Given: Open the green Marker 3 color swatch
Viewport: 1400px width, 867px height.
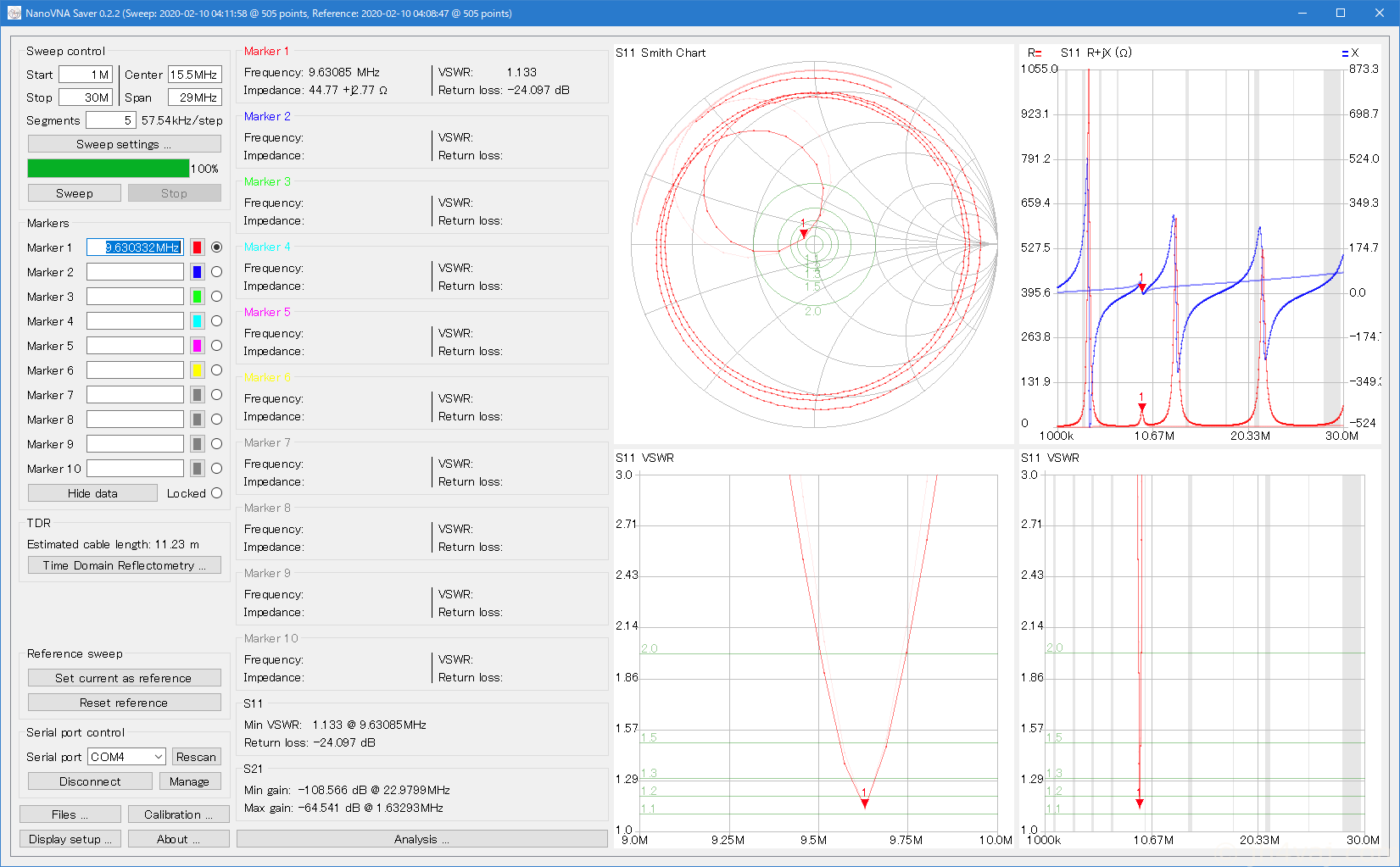Looking at the screenshot, I should pos(197,297).
